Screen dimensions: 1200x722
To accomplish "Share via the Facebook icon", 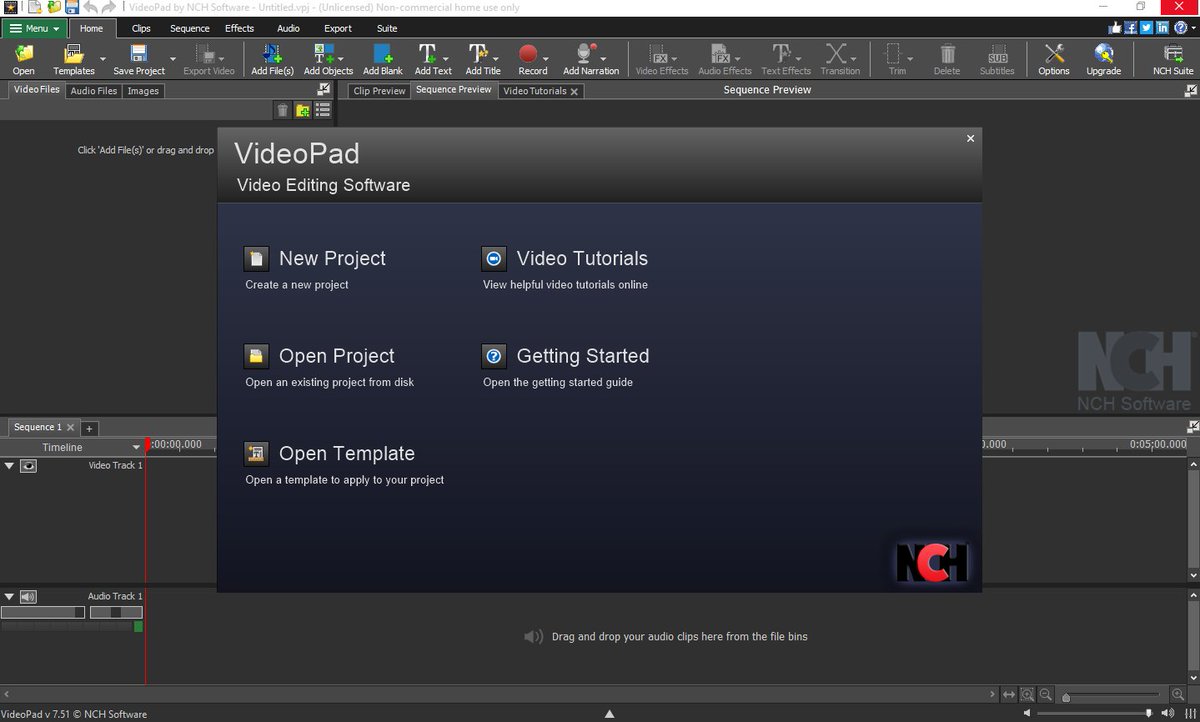I will tap(1131, 28).
